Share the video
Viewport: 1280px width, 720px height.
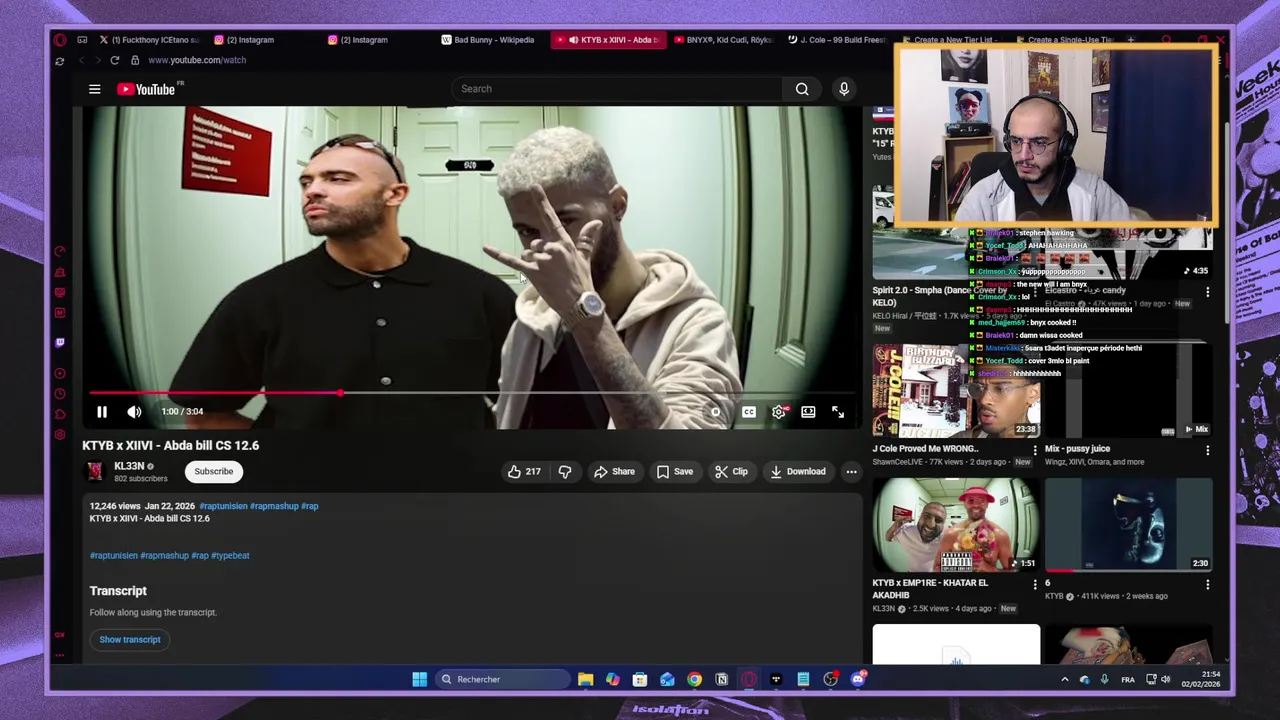[x=614, y=471]
